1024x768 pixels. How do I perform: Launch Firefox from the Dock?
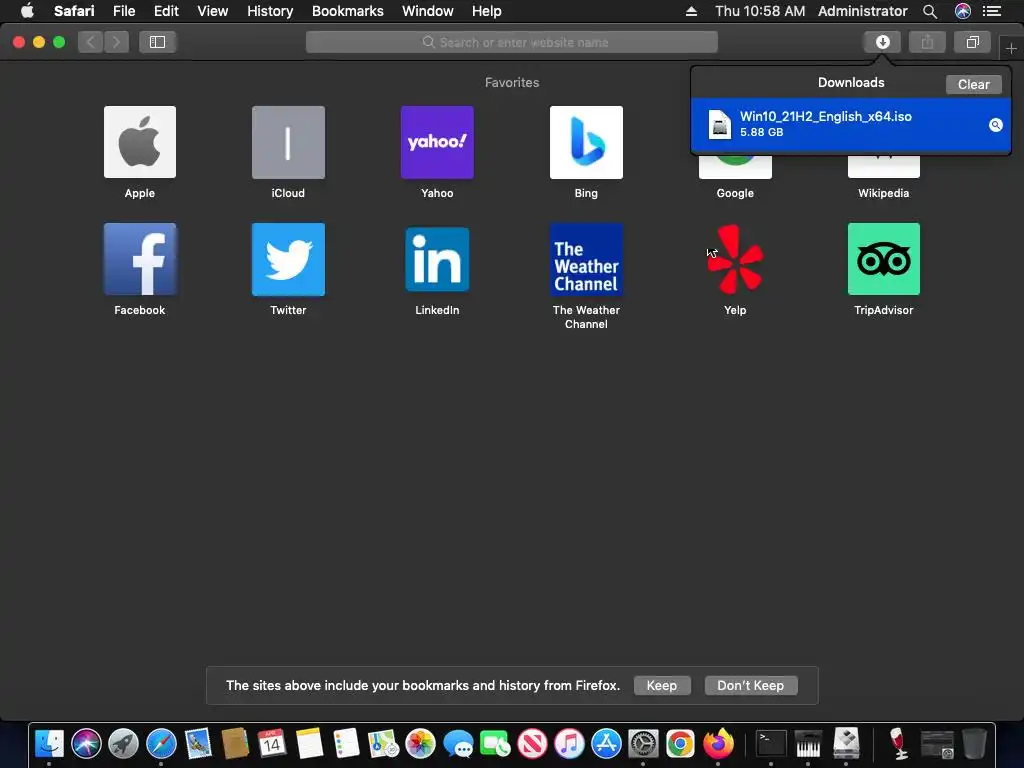tap(718, 743)
